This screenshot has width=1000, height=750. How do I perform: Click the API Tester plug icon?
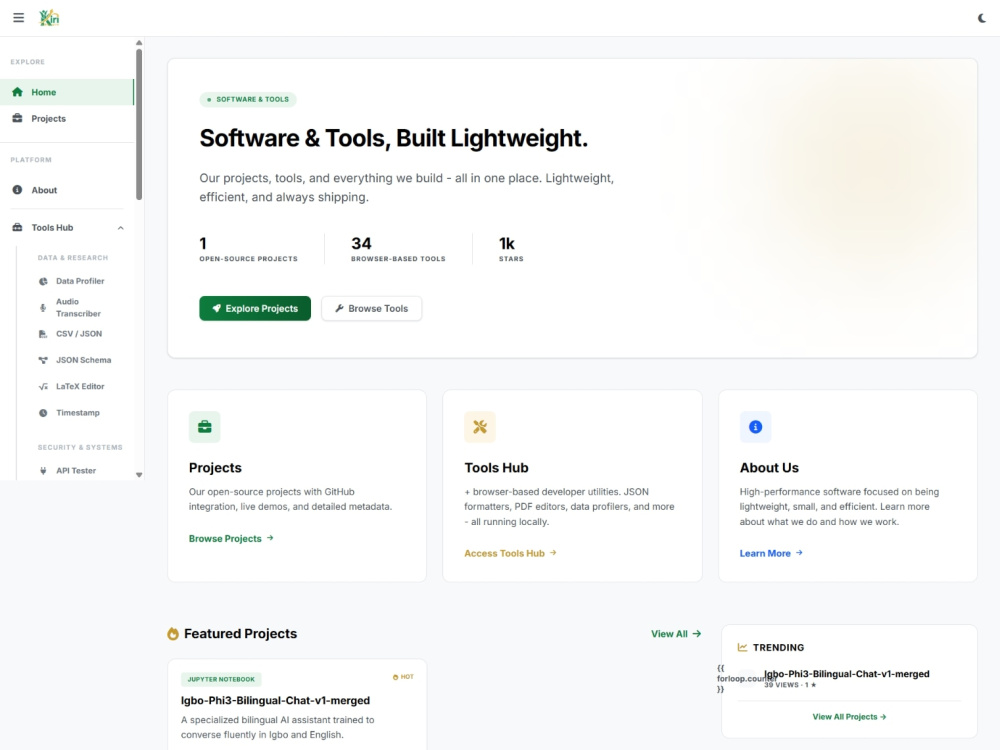click(43, 471)
